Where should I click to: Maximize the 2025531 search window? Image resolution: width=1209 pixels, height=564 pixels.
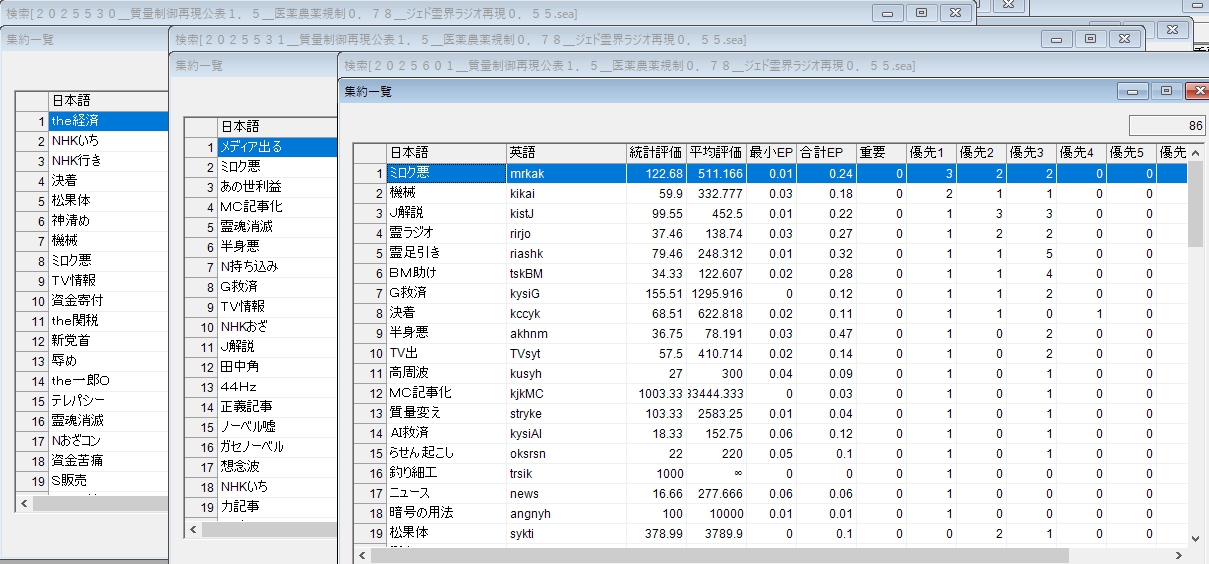click(x=1090, y=39)
